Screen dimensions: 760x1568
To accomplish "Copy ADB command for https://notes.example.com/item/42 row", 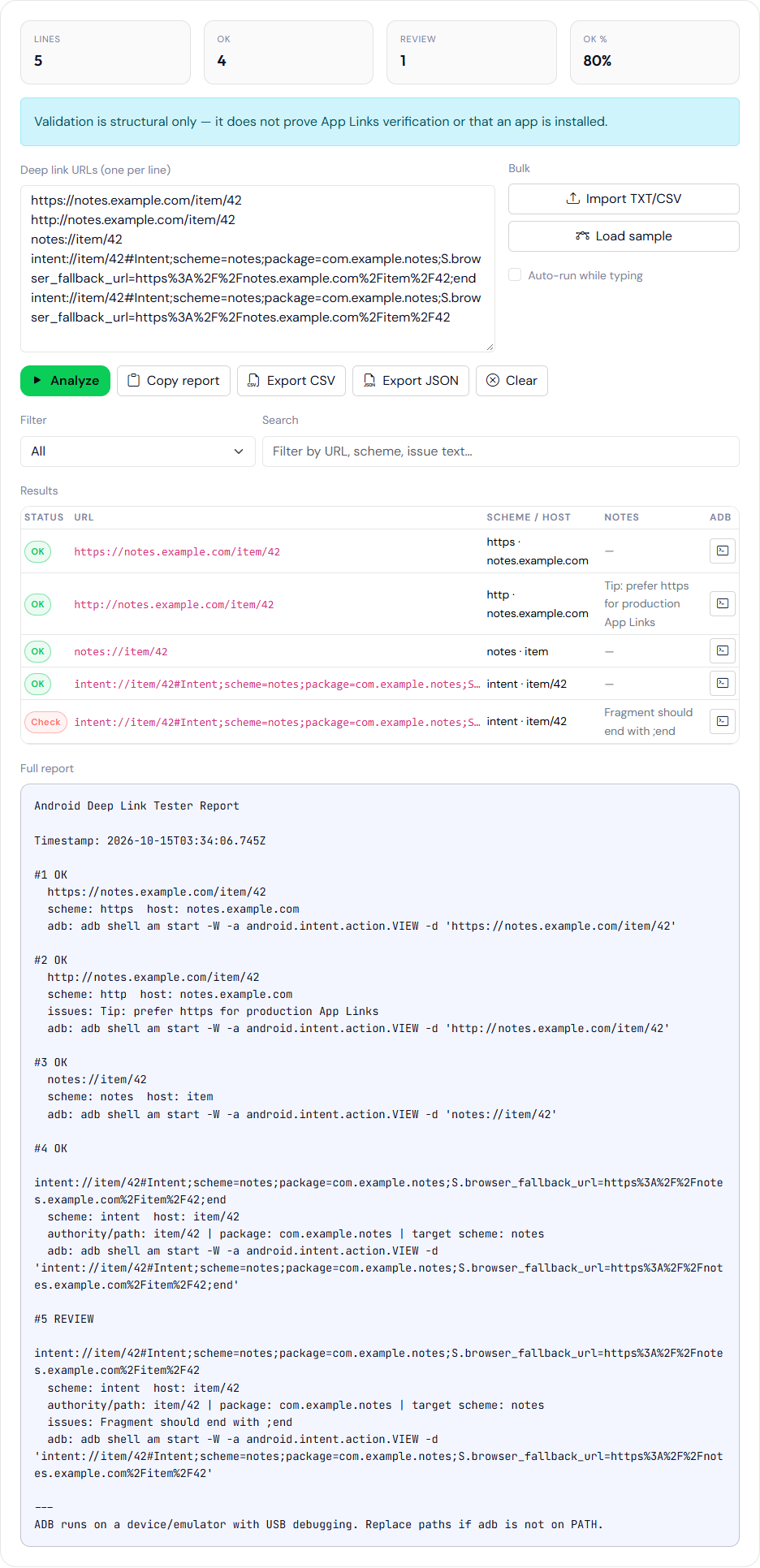I will 722,551.
